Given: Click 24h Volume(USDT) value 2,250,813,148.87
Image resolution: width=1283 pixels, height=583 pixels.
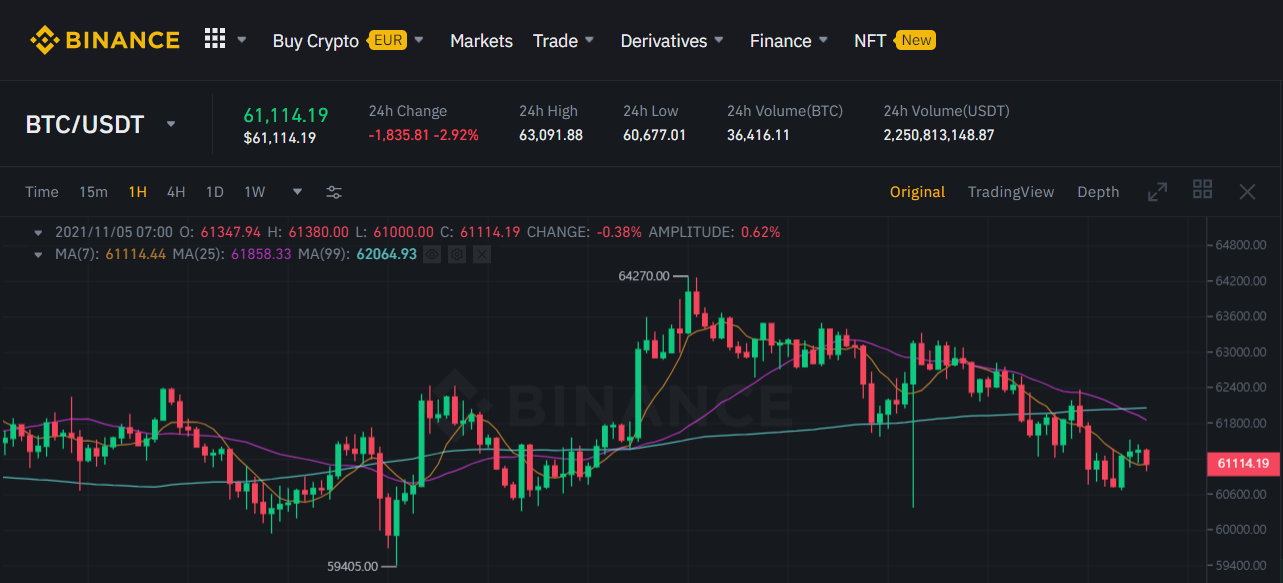Looking at the screenshot, I should (x=939, y=135).
